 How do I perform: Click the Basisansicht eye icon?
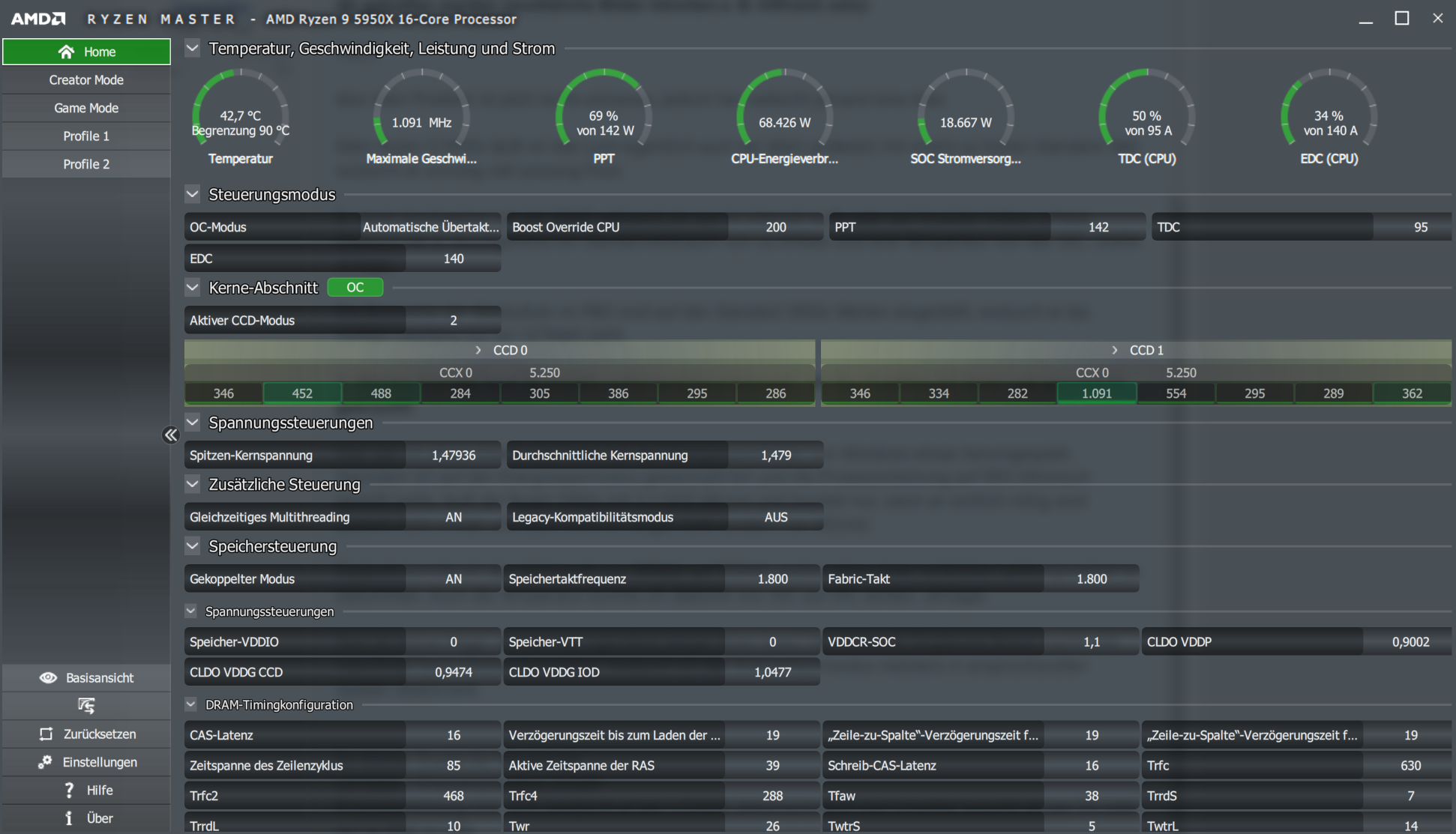pyautogui.click(x=49, y=677)
